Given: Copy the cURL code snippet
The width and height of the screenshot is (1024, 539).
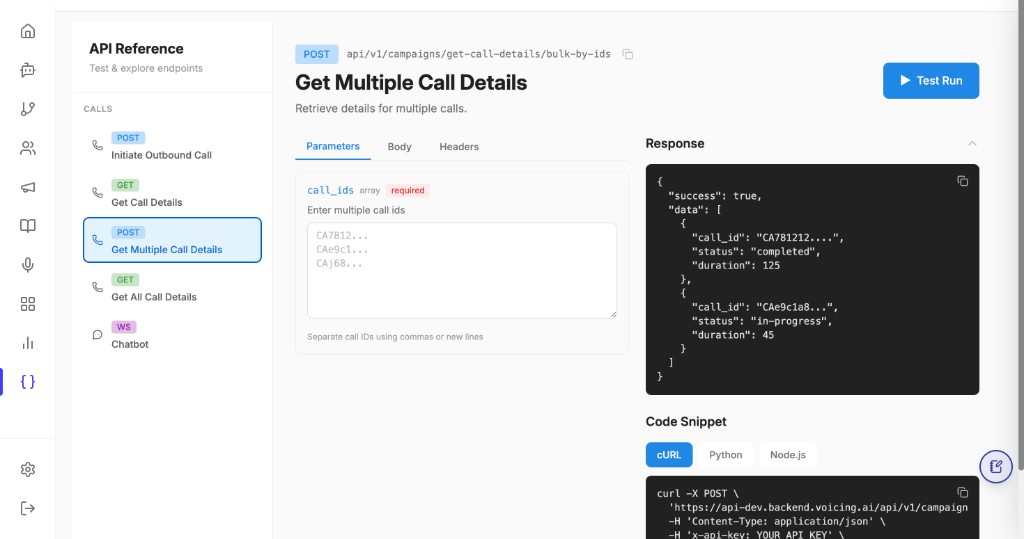Looking at the screenshot, I should [x=963, y=492].
